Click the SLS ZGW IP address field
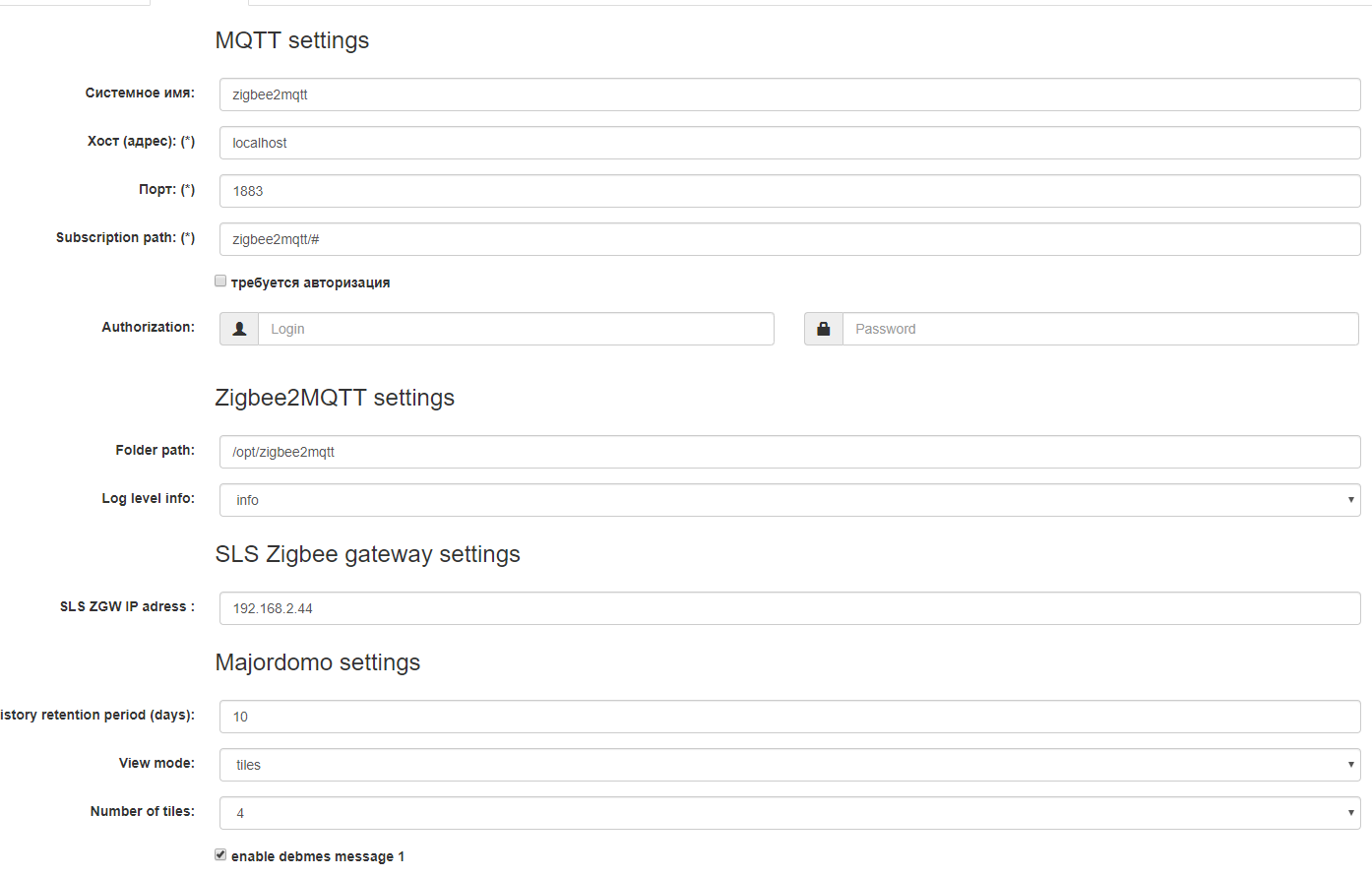 [x=789, y=608]
